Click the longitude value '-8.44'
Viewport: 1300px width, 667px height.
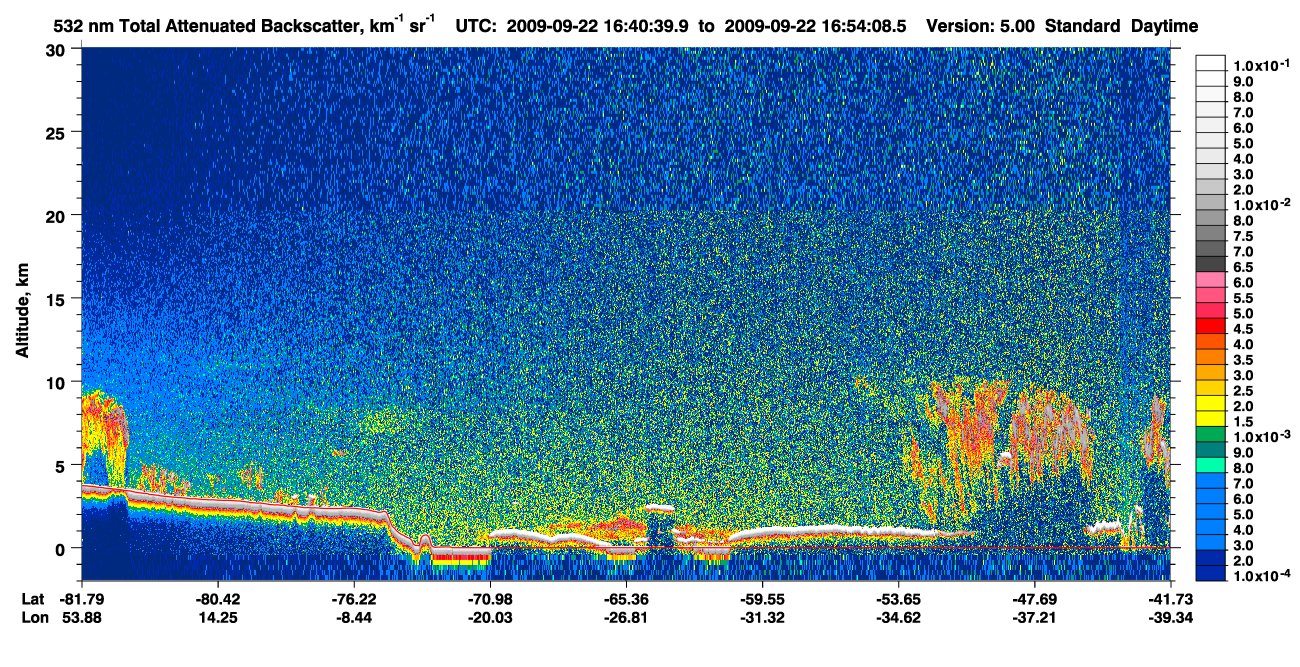pyautogui.click(x=353, y=618)
